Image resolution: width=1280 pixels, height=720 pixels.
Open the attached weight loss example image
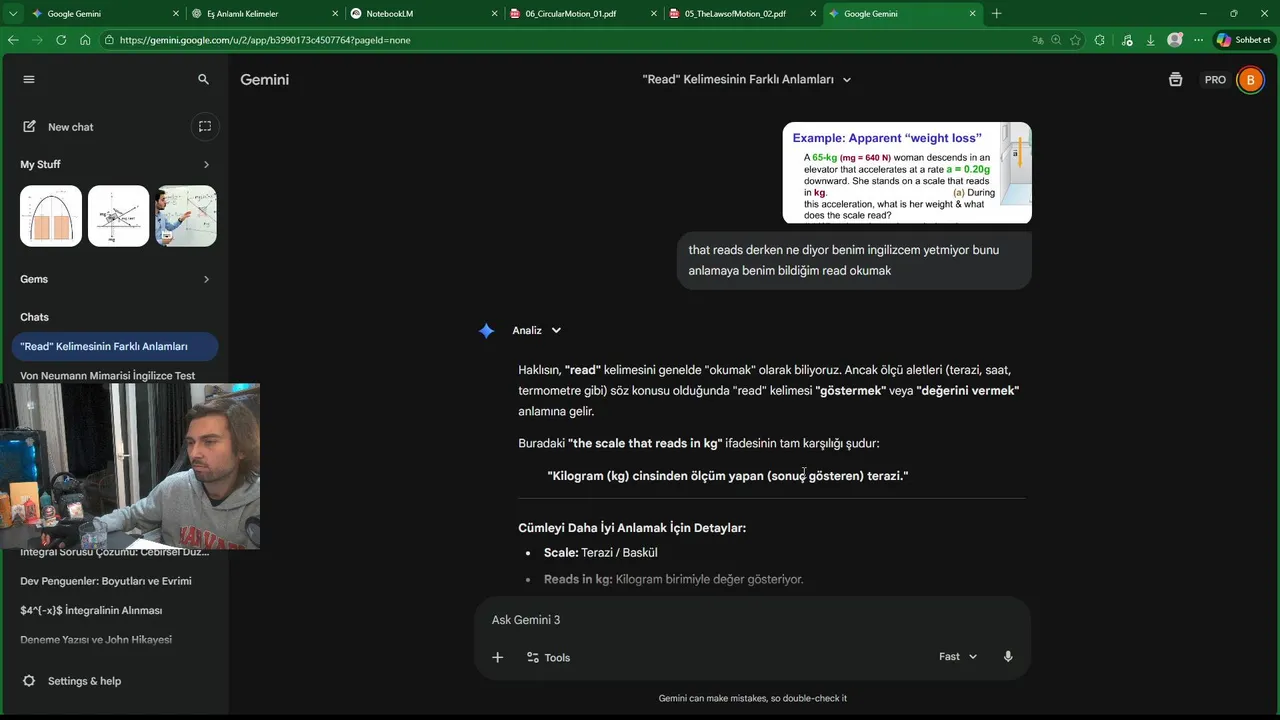coord(907,173)
